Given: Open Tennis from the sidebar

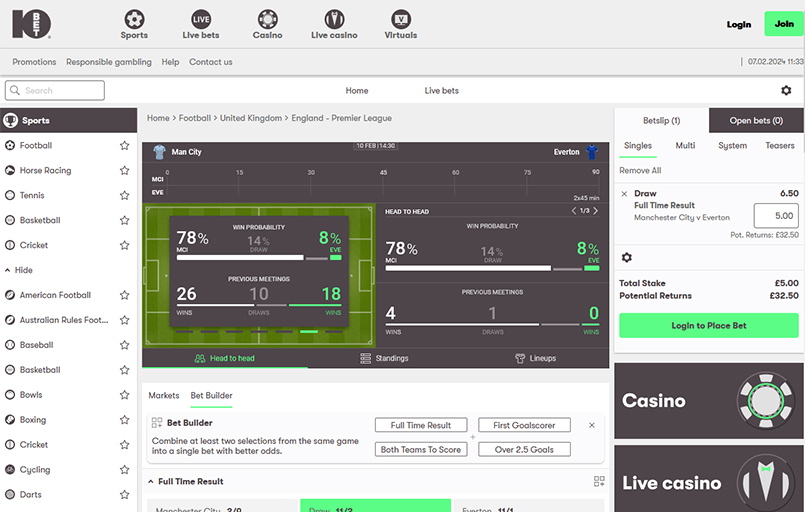Looking at the screenshot, I should click(x=32, y=195).
